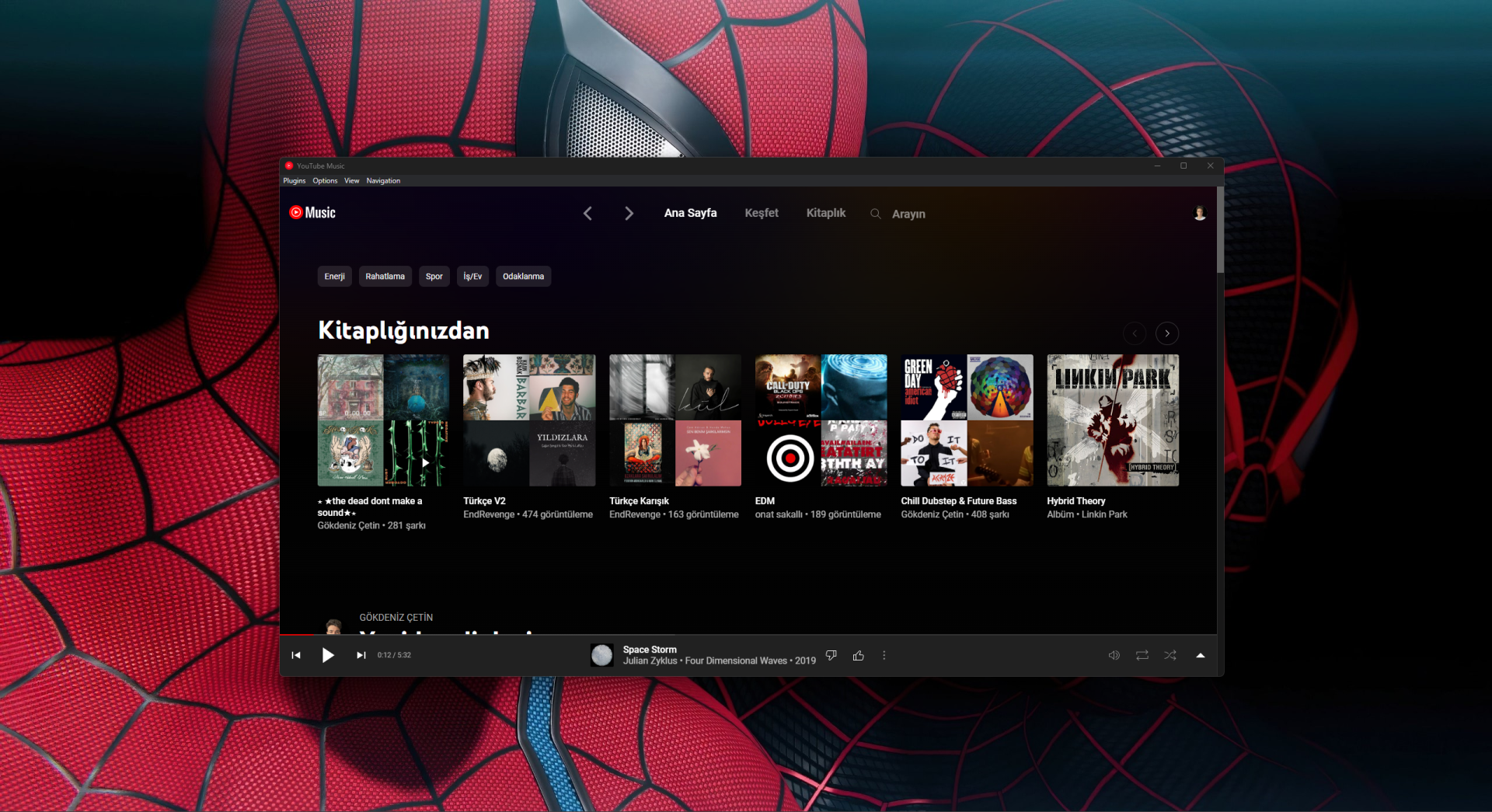
Task: Toggle repeat mode
Action: point(1142,655)
